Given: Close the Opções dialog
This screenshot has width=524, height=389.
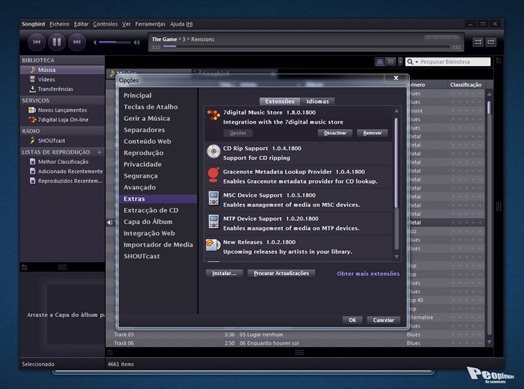Looking at the screenshot, I should pyautogui.click(x=396, y=78).
